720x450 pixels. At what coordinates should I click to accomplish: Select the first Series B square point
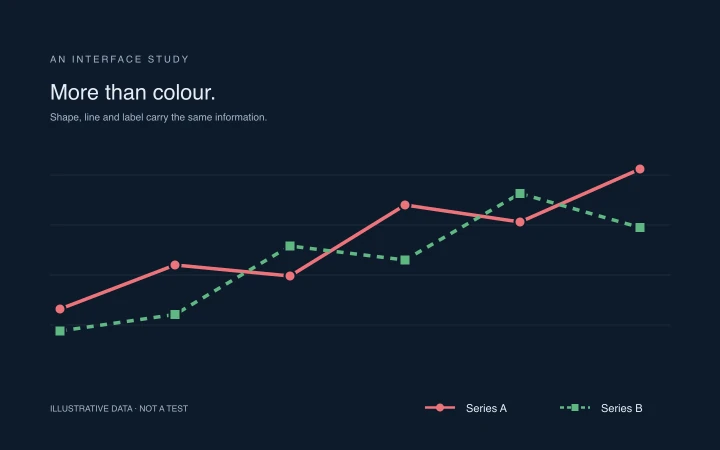click(60, 331)
